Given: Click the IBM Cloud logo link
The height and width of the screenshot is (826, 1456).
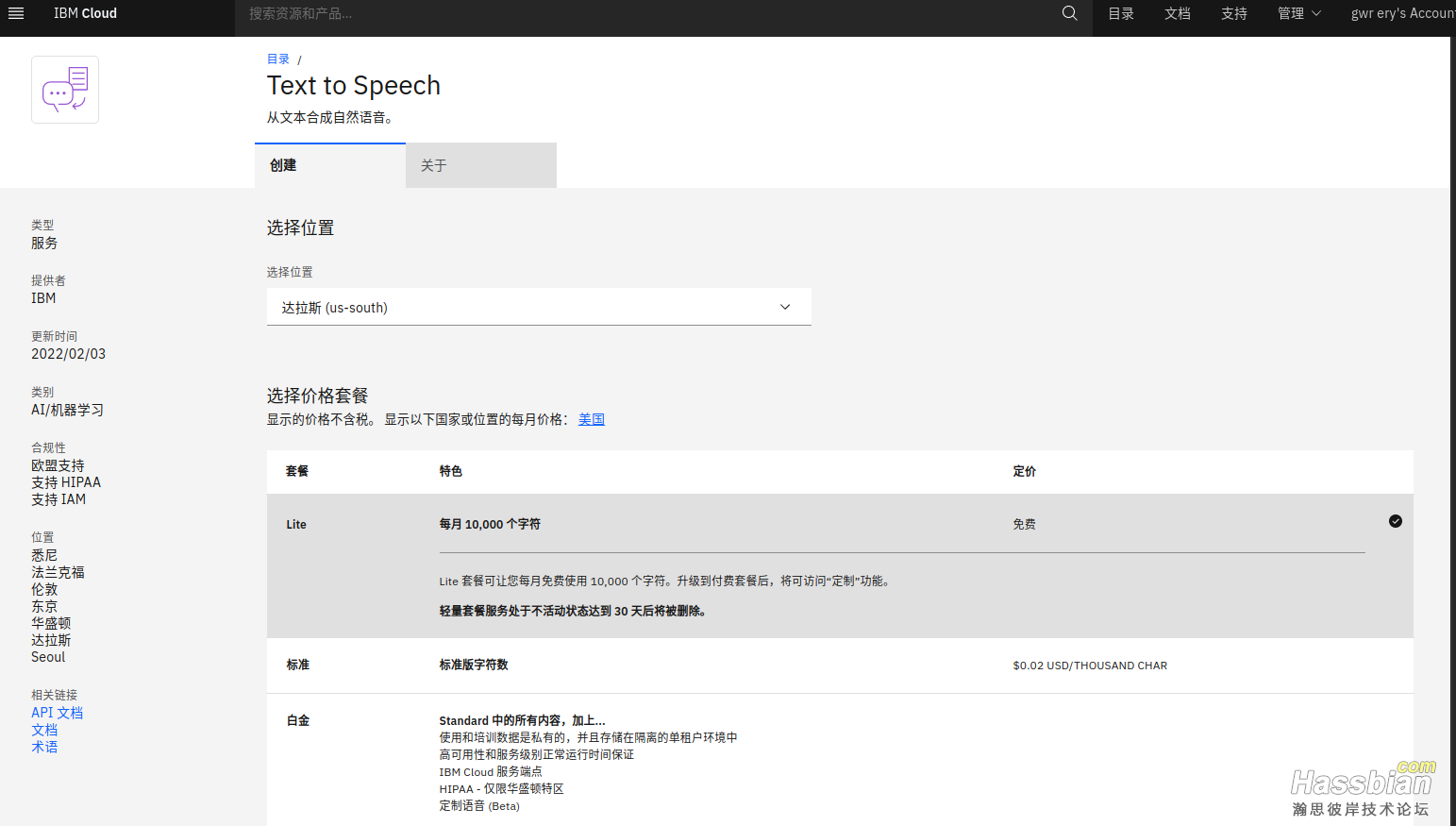Looking at the screenshot, I should 85,13.
